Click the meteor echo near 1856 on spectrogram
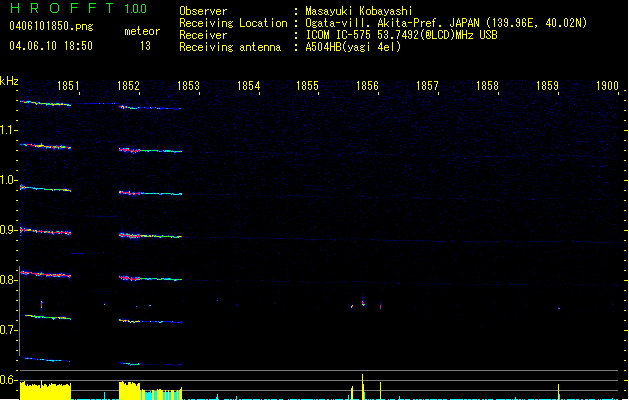Screen dimensions: 629x400 coord(363,302)
